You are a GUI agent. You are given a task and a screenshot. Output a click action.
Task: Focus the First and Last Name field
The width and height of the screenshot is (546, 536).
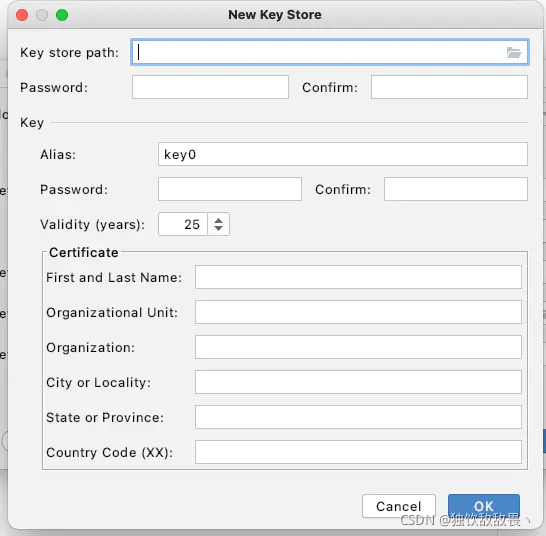(x=358, y=277)
